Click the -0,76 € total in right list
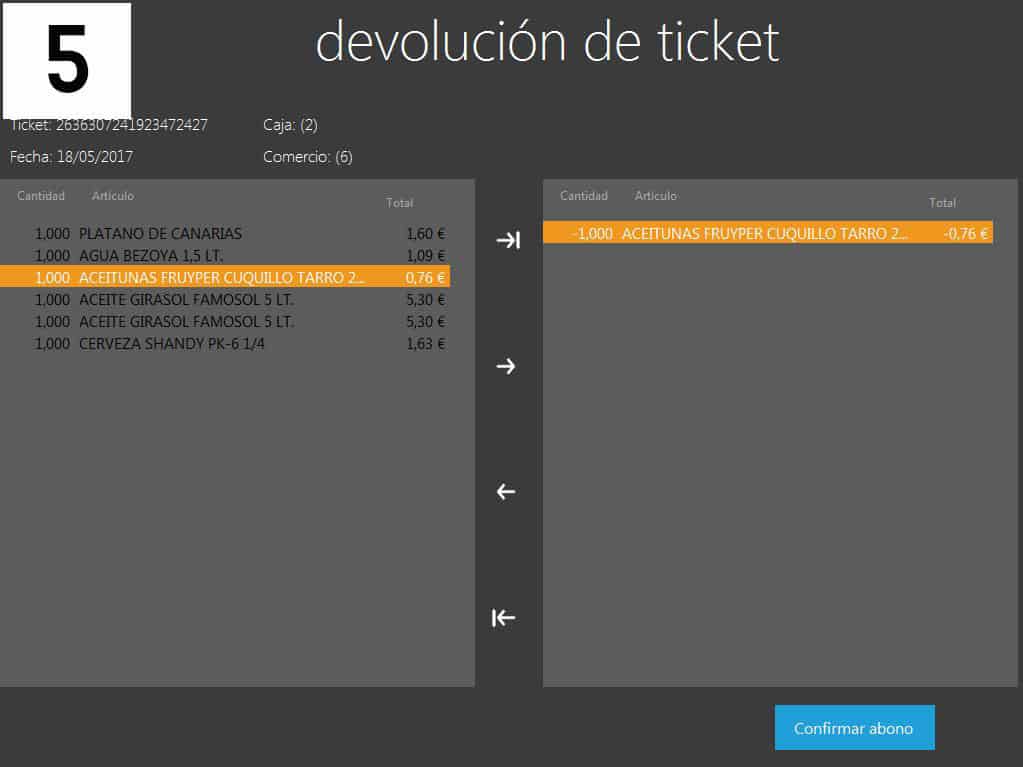 click(x=965, y=233)
